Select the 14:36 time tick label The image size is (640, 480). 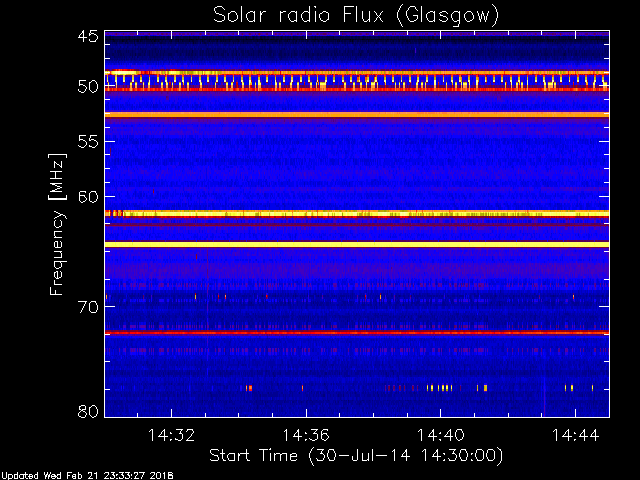point(306,436)
